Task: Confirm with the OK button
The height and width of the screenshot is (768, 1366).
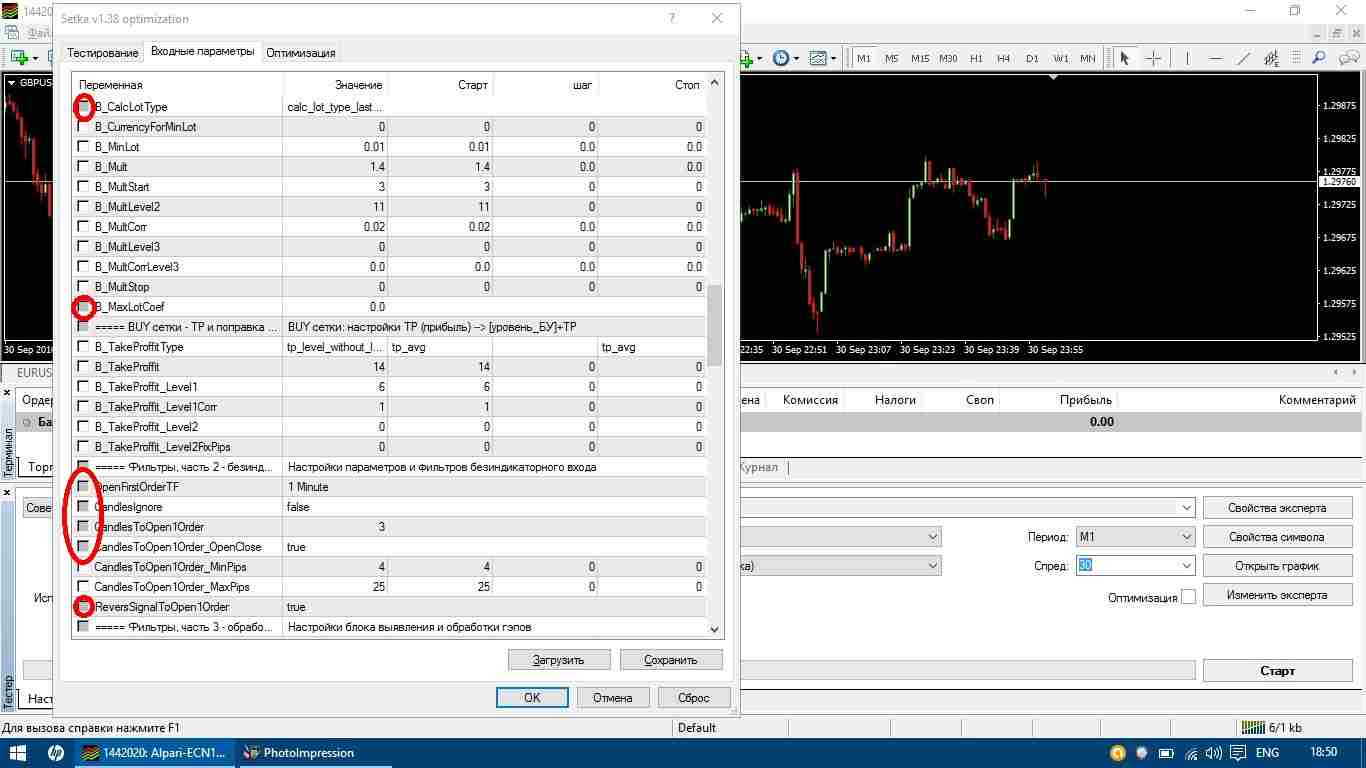Action: pos(532,698)
